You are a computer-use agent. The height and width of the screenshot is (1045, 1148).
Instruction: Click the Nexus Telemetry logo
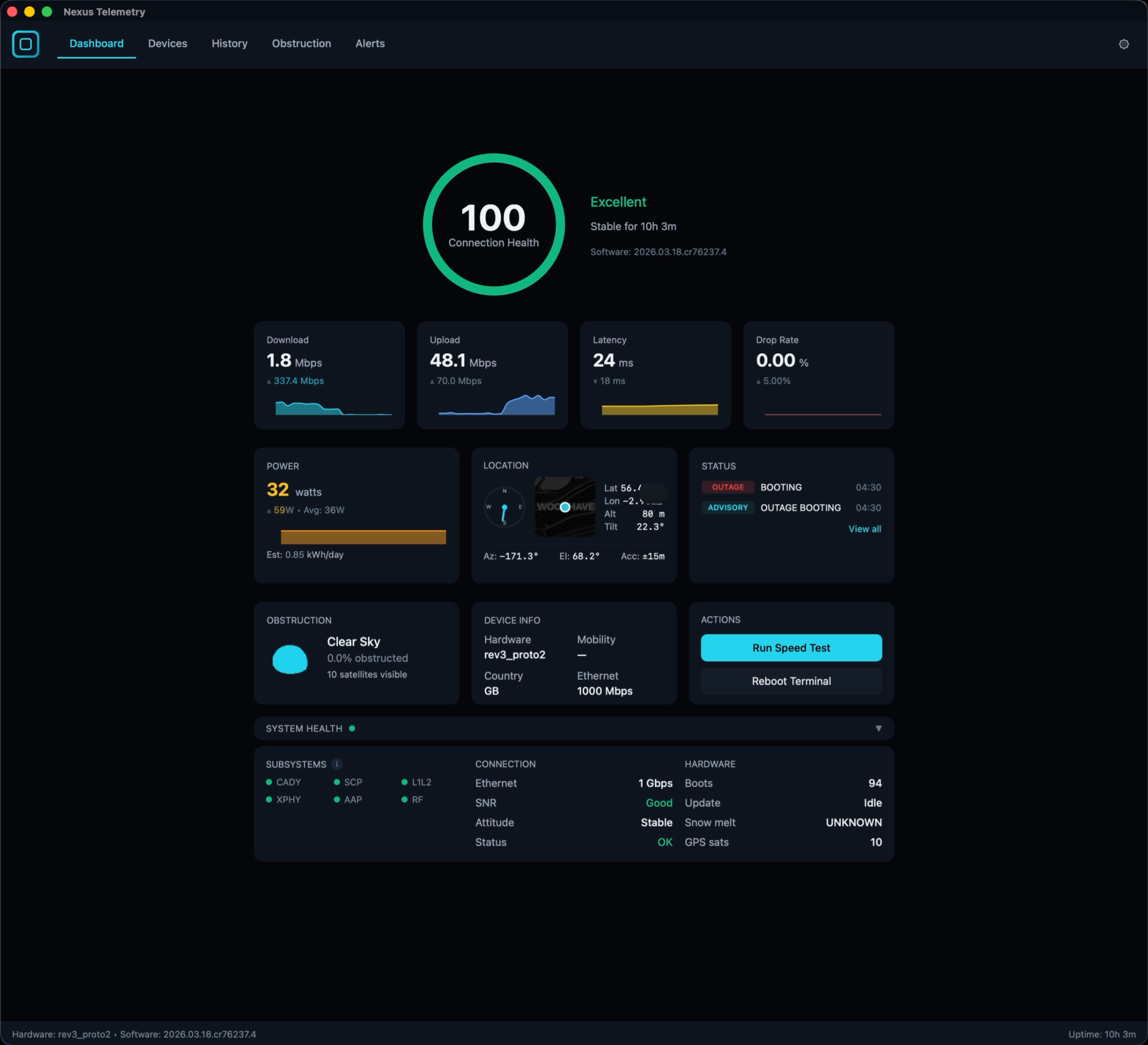(x=26, y=44)
